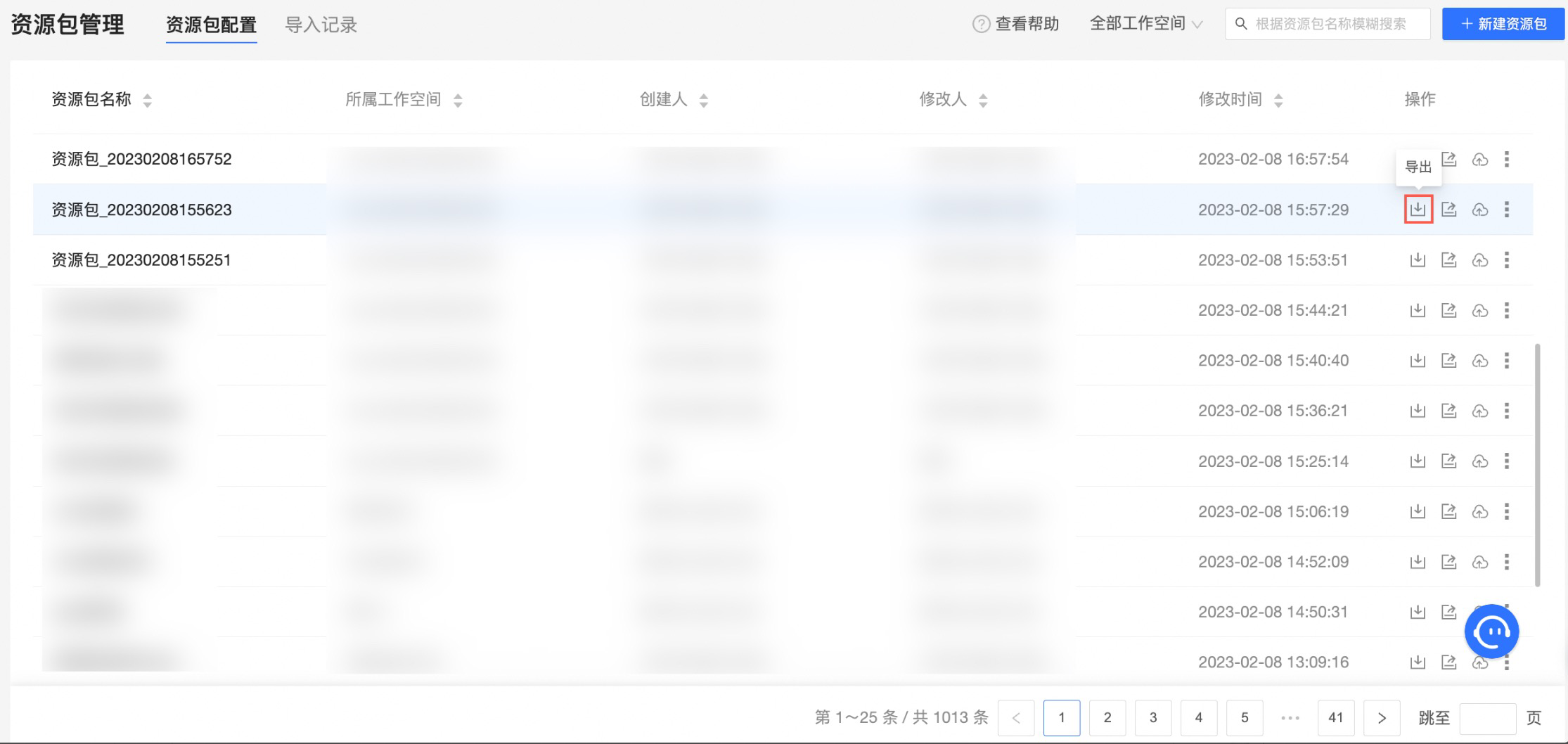Click share icon for 资源包_20230208155251
Screen dimensions: 1568x744
[x=1448, y=260]
